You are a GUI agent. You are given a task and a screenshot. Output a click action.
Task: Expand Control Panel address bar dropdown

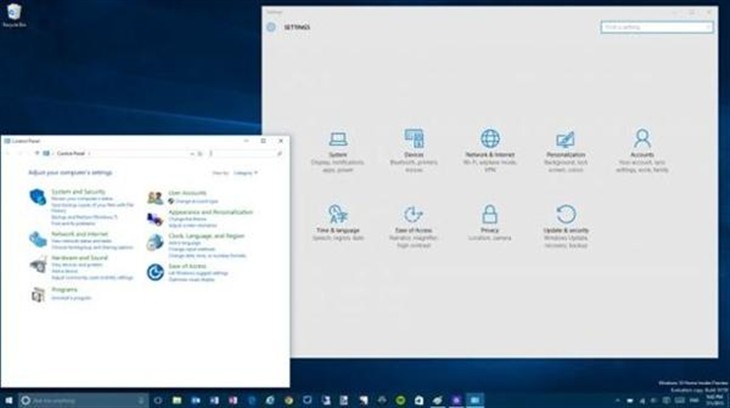click(193, 154)
